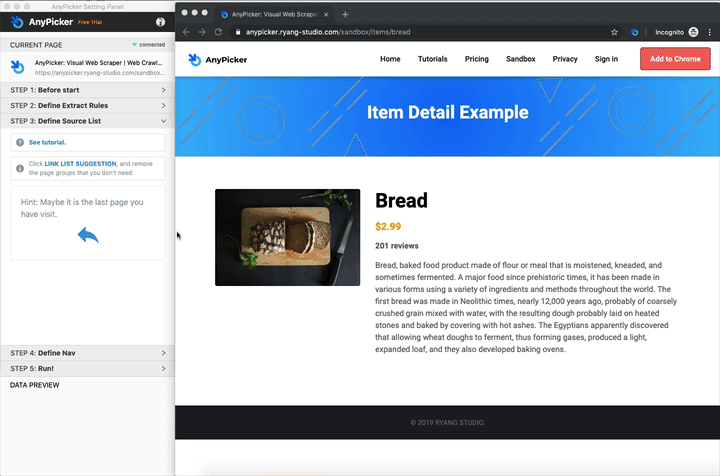Screen dimensions: 720x476
Task: Click the info icon beside Link List Suggestion hint
Action: tap(20, 168)
